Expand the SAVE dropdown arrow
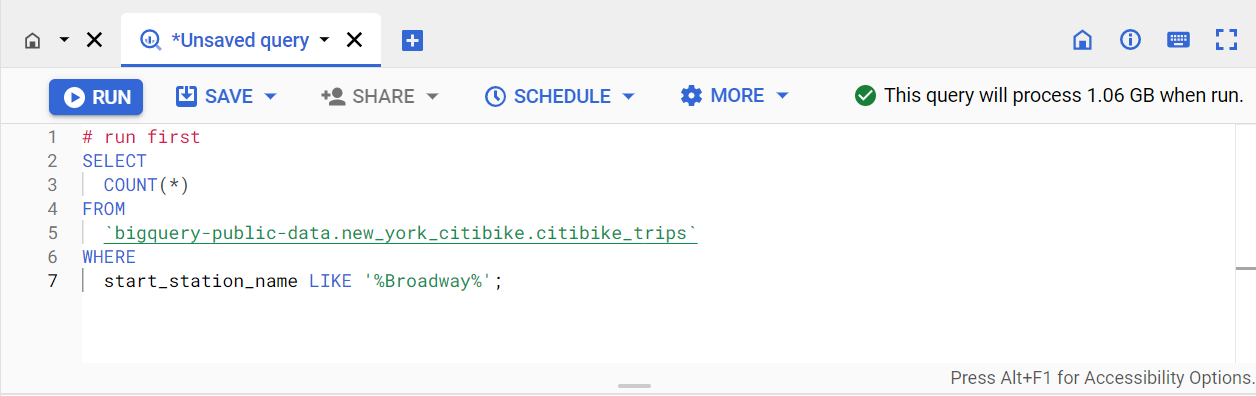Image resolution: width=1256 pixels, height=396 pixels. point(270,97)
